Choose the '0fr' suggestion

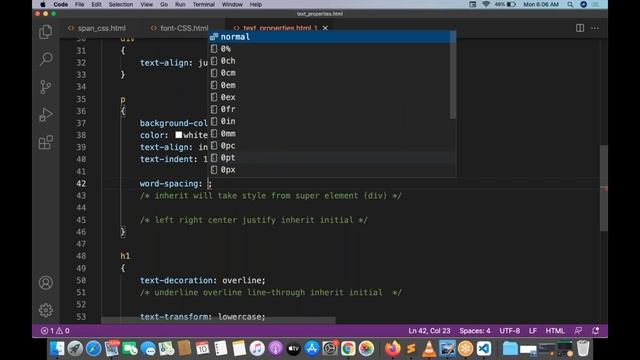[x=329, y=109]
